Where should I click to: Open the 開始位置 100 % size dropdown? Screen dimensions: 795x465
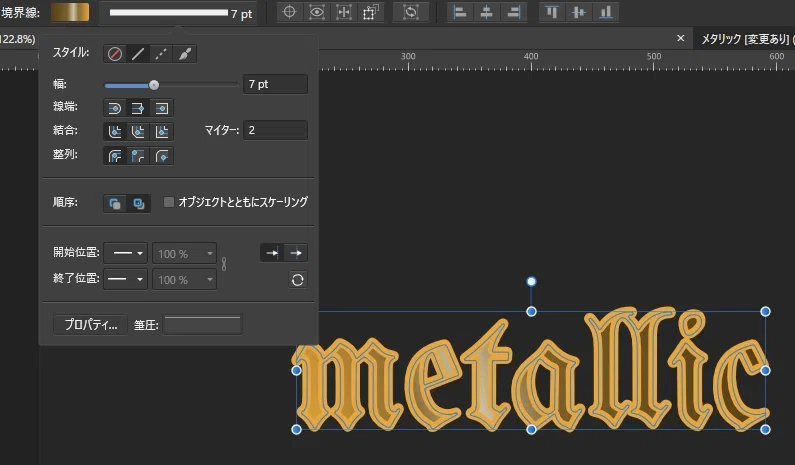pyautogui.click(x=185, y=253)
